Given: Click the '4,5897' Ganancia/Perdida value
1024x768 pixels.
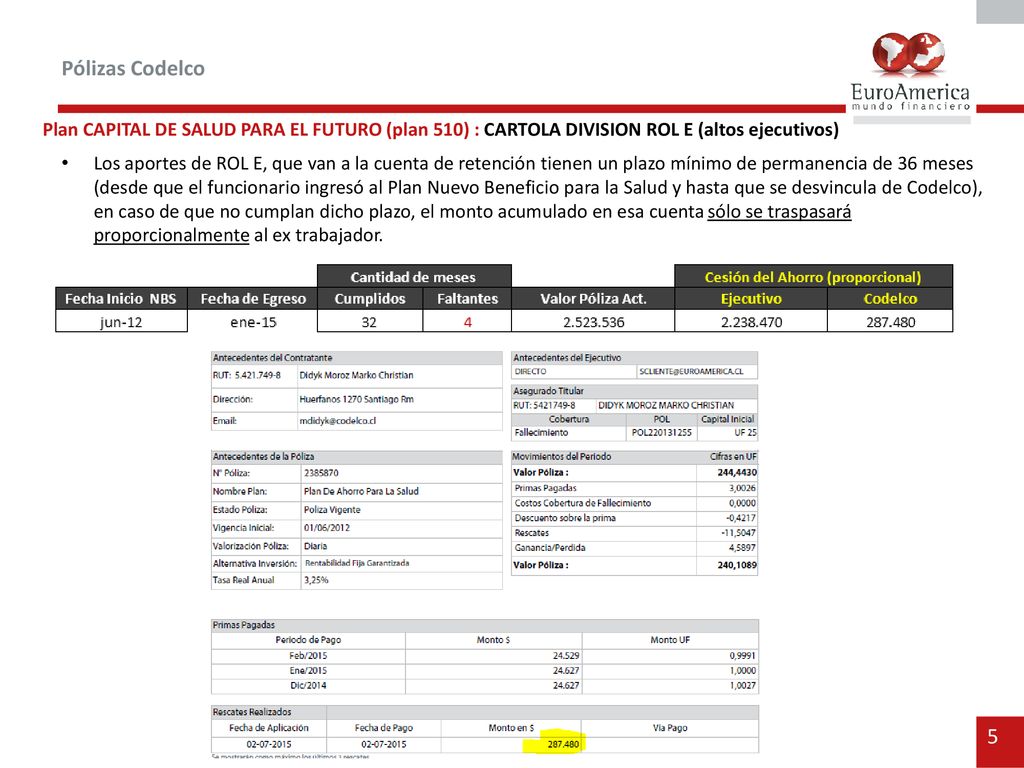Looking at the screenshot, I should (743, 548).
